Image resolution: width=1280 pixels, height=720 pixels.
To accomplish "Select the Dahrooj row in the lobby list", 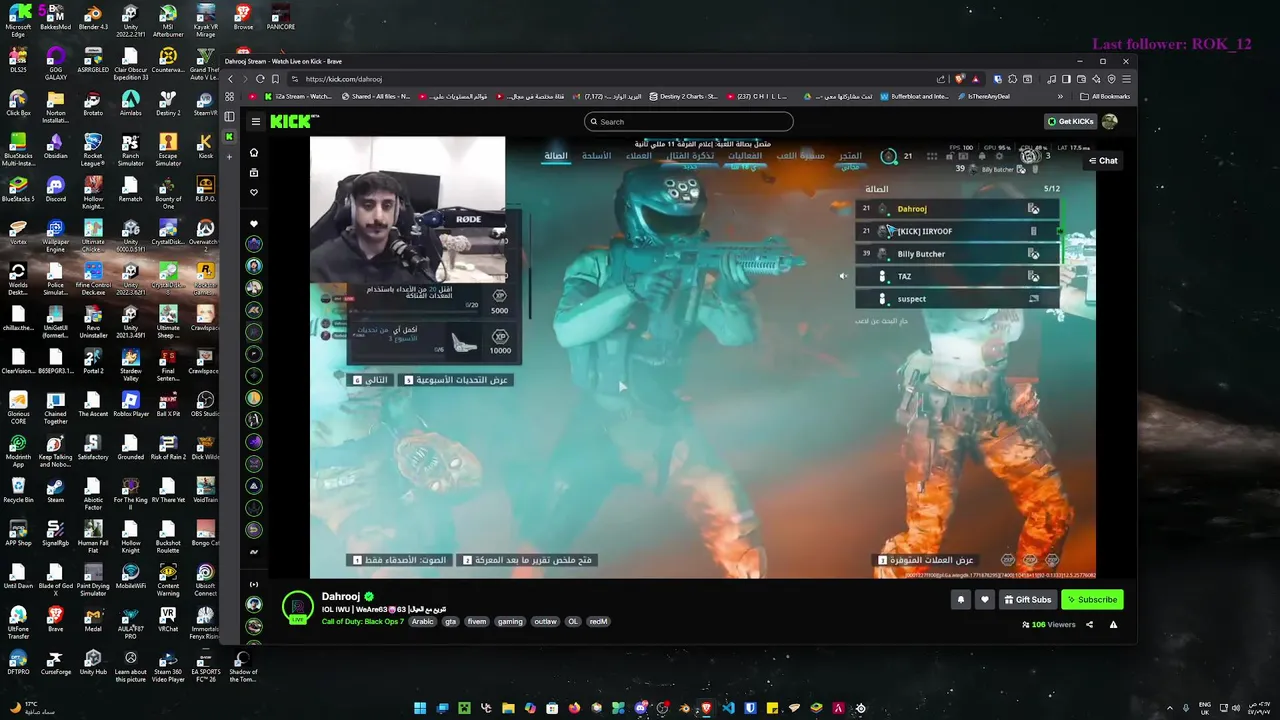I will click(957, 209).
